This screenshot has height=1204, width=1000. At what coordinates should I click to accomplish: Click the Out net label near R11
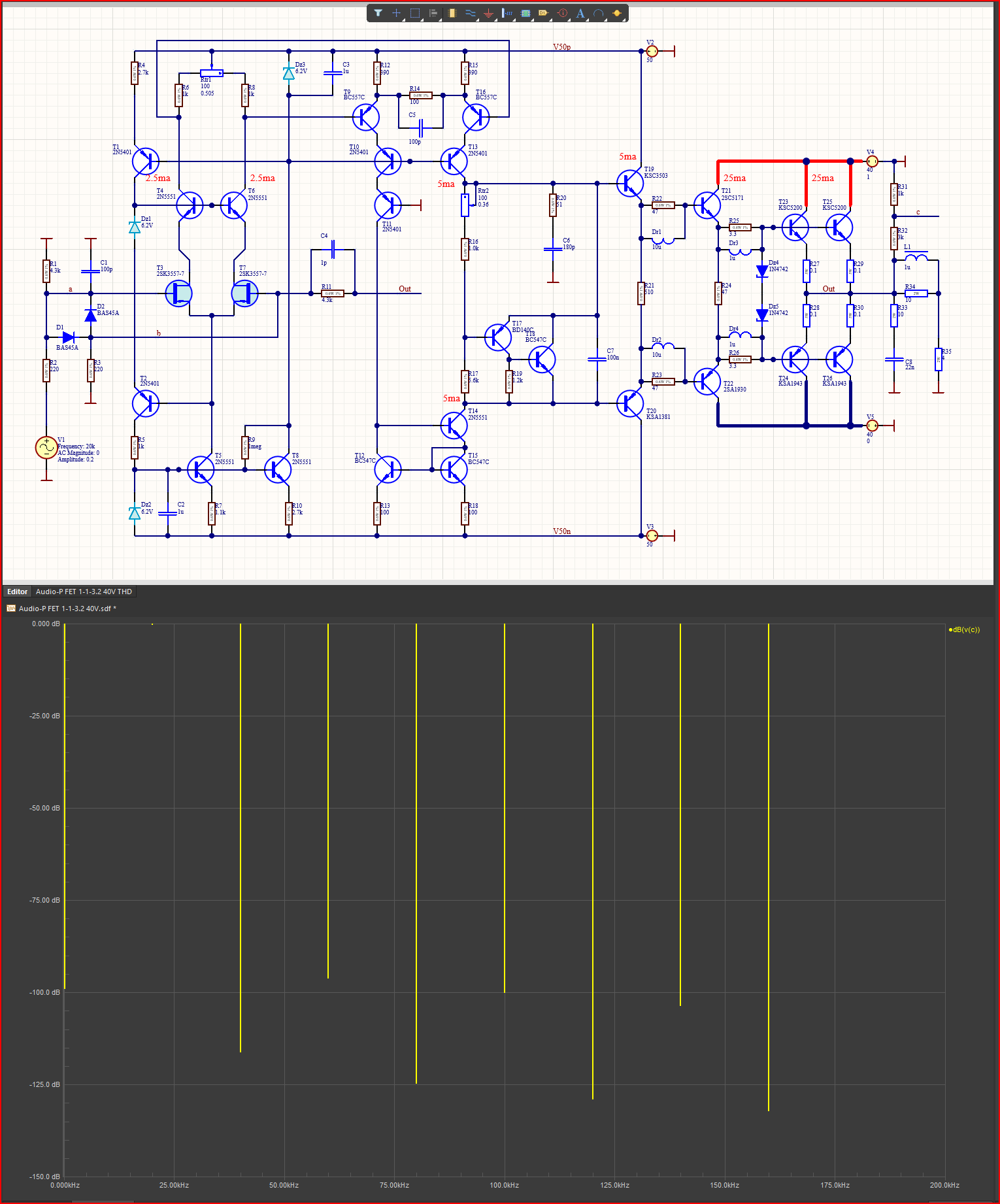(x=405, y=289)
